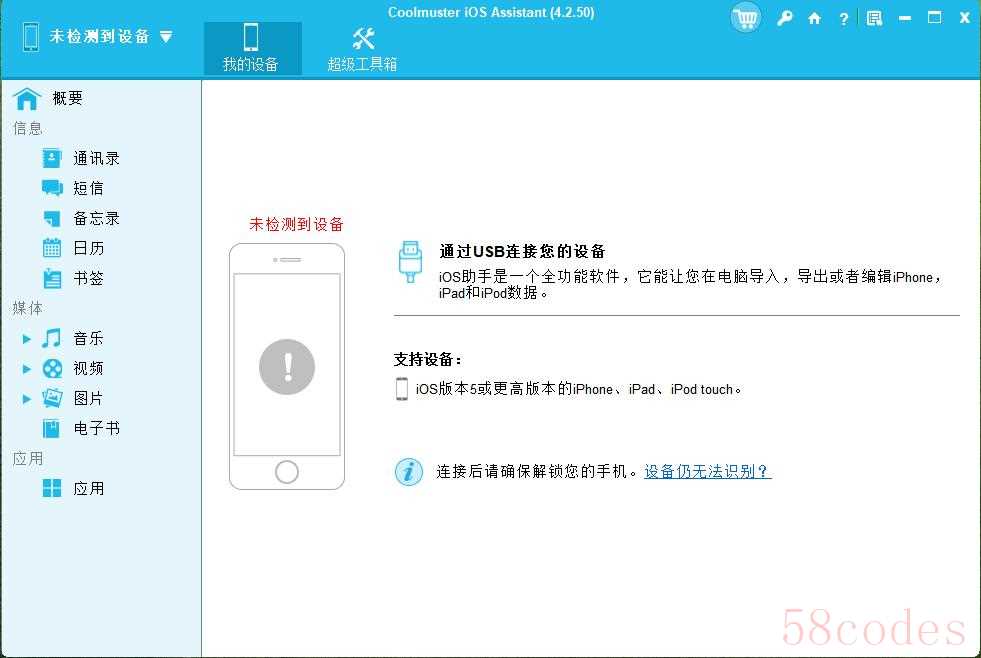This screenshot has width=981, height=658.
Task: Click phone icon beside device name in header
Action: (31, 36)
